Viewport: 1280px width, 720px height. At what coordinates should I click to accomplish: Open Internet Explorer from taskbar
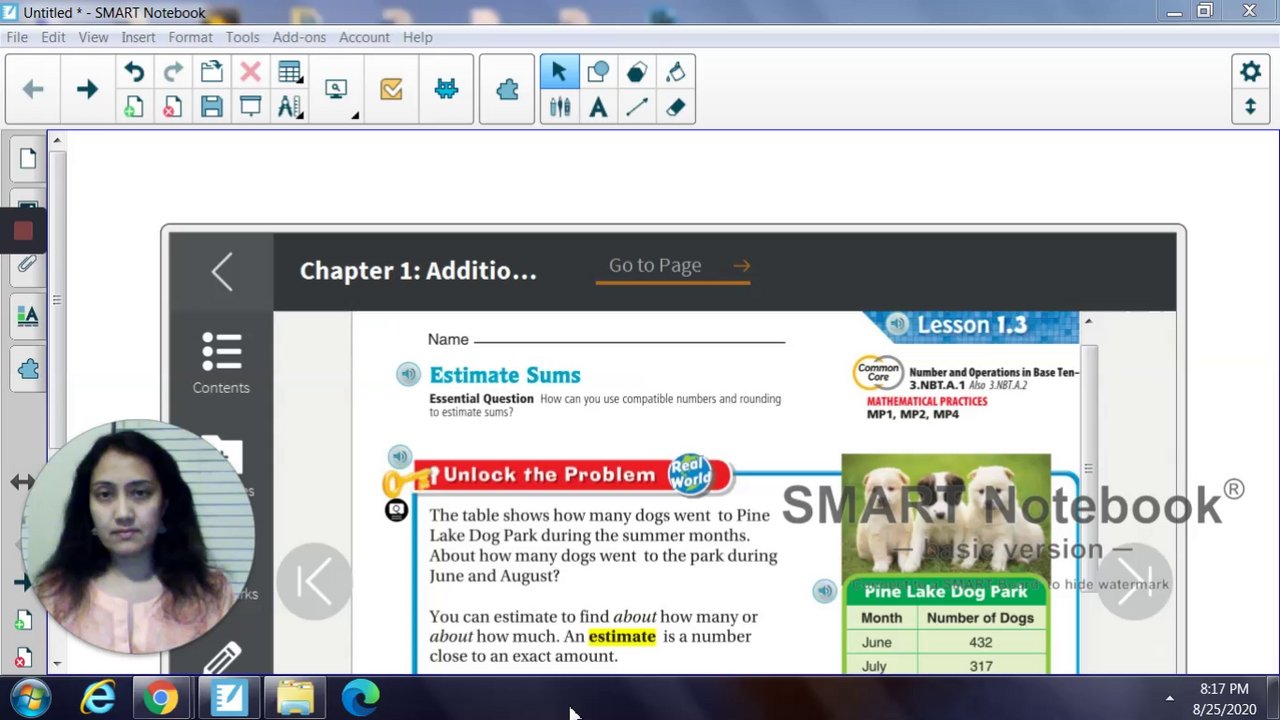98,697
